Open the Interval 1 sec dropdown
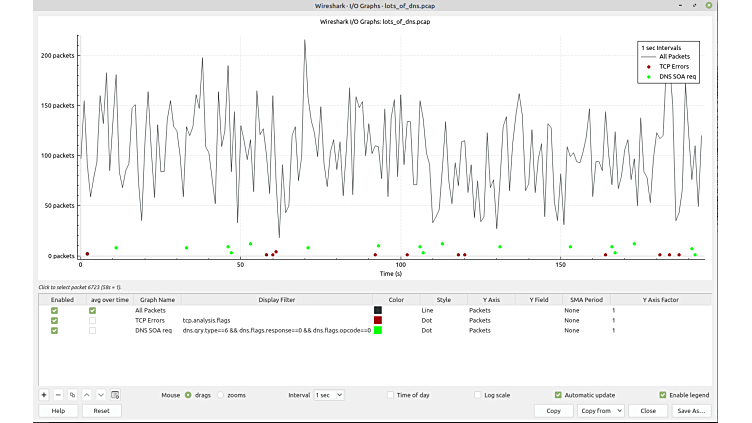Screen dimensions: 752x423 329,395
